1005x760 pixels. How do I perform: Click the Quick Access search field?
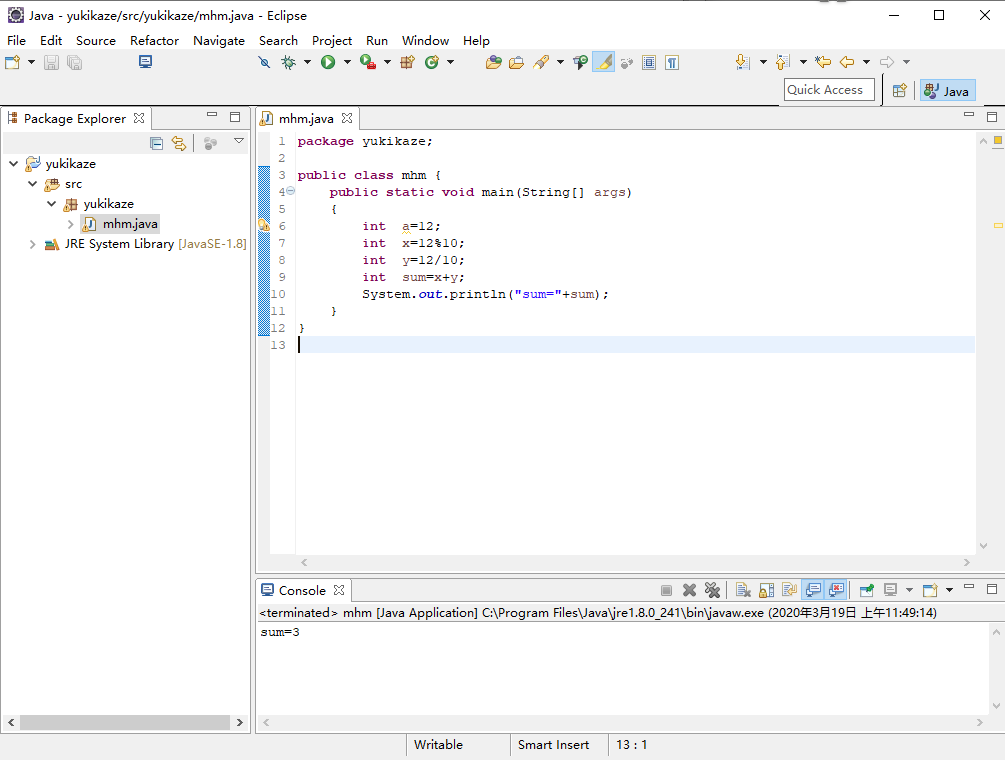pyautogui.click(x=829, y=90)
